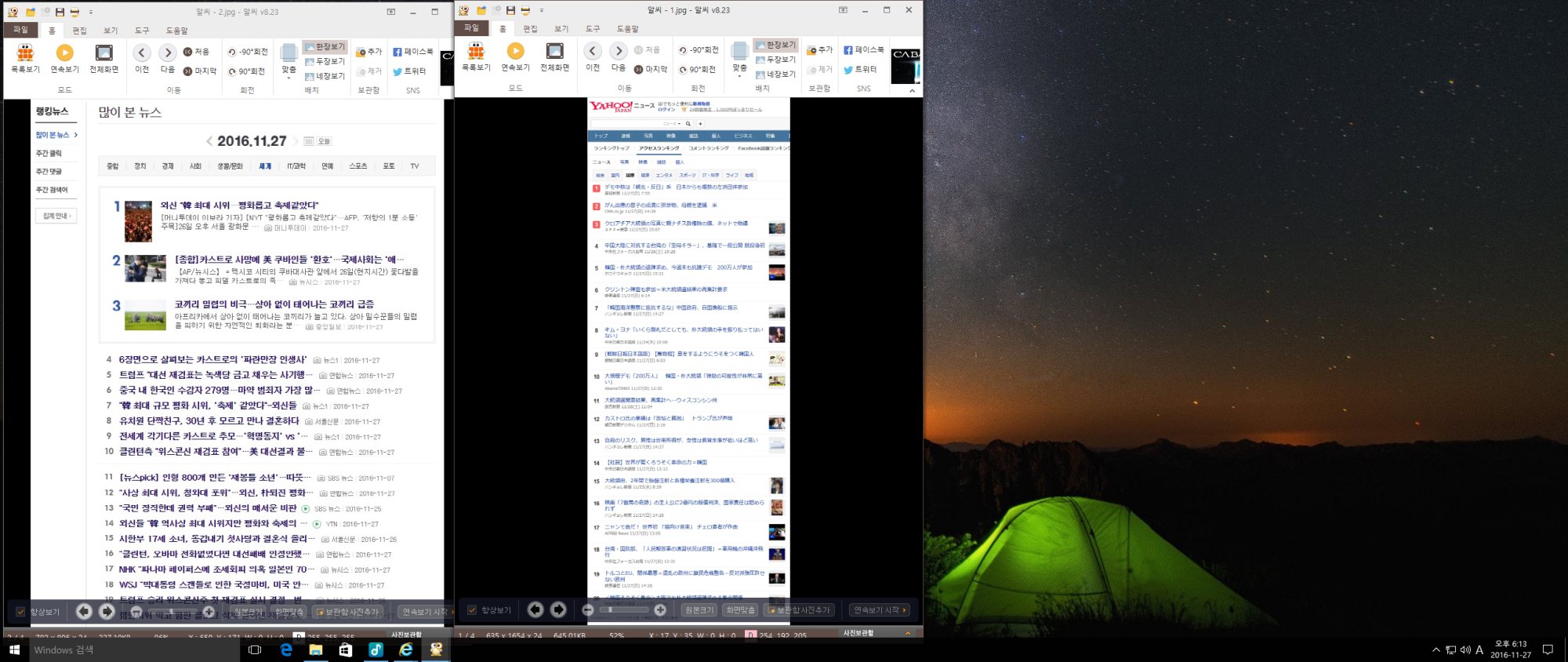Click the zoom slider in the 1.jpg window
The image size is (1568, 662).
pyautogui.click(x=623, y=609)
